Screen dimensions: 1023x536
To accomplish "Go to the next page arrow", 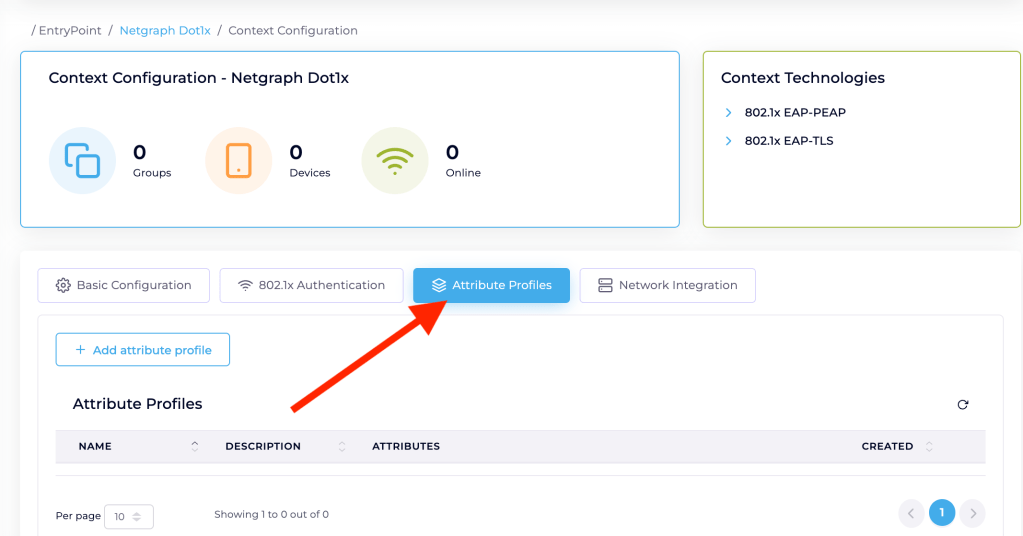I will pyautogui.click(x=972, y=514).
